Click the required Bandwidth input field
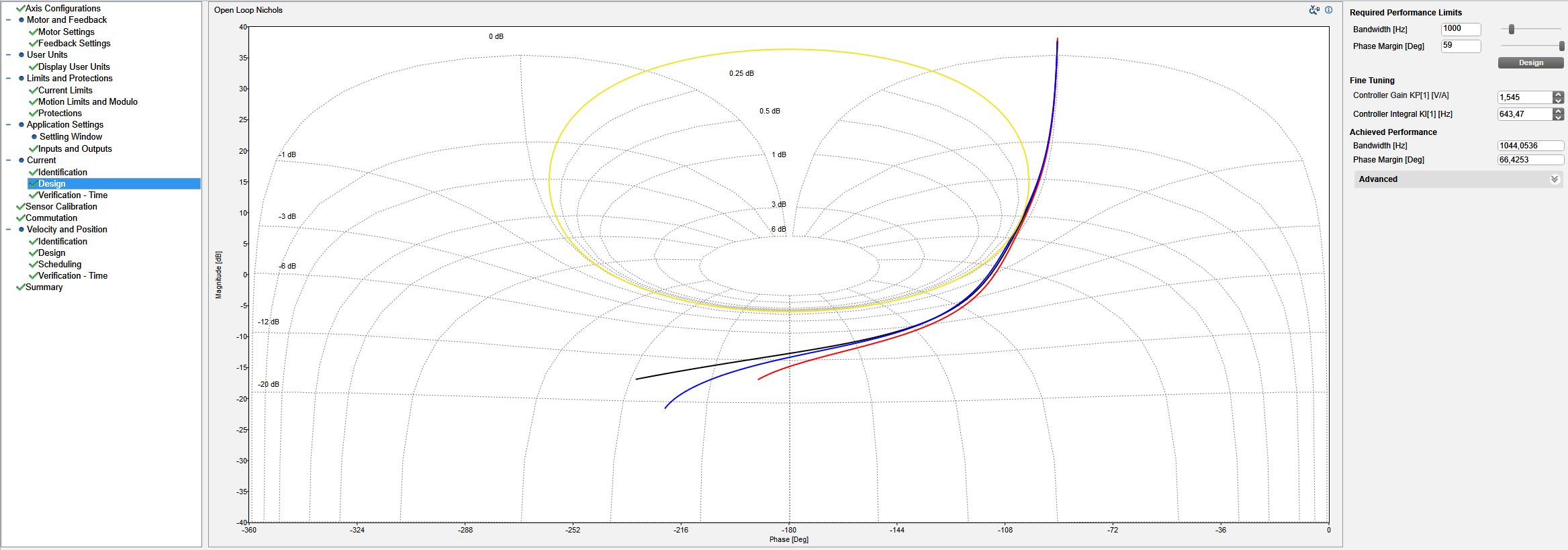Viewport: 1568px width, 550px height. (1461, 29)
